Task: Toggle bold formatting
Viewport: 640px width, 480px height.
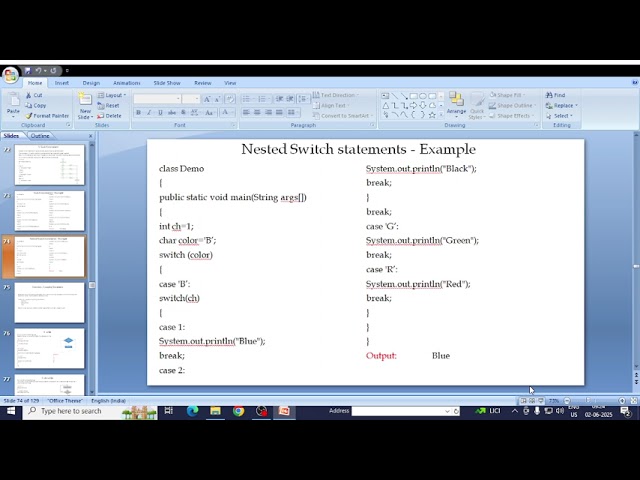Action: click(x=138, y=112)
